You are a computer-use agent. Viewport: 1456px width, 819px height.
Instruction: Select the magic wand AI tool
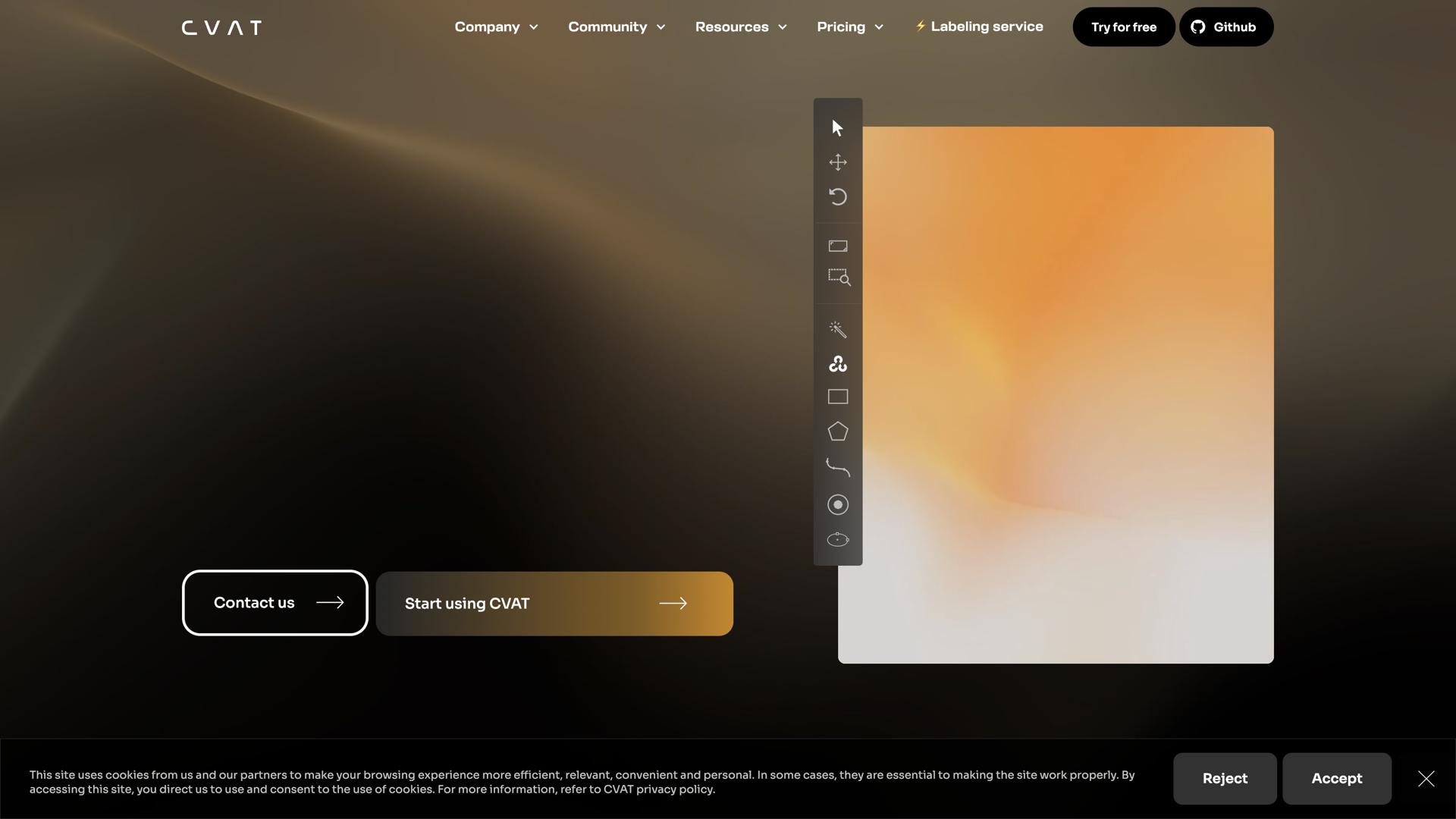pyautogui.click(x=837, y=329)
